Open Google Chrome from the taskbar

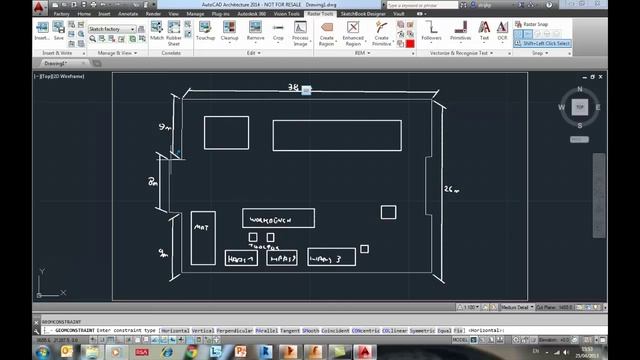192,352
